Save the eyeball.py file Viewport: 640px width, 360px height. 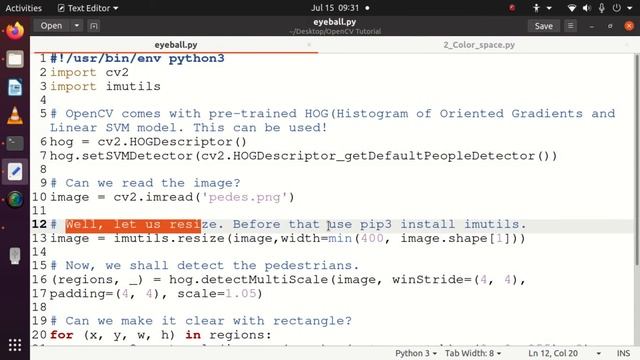coord(544,26)
